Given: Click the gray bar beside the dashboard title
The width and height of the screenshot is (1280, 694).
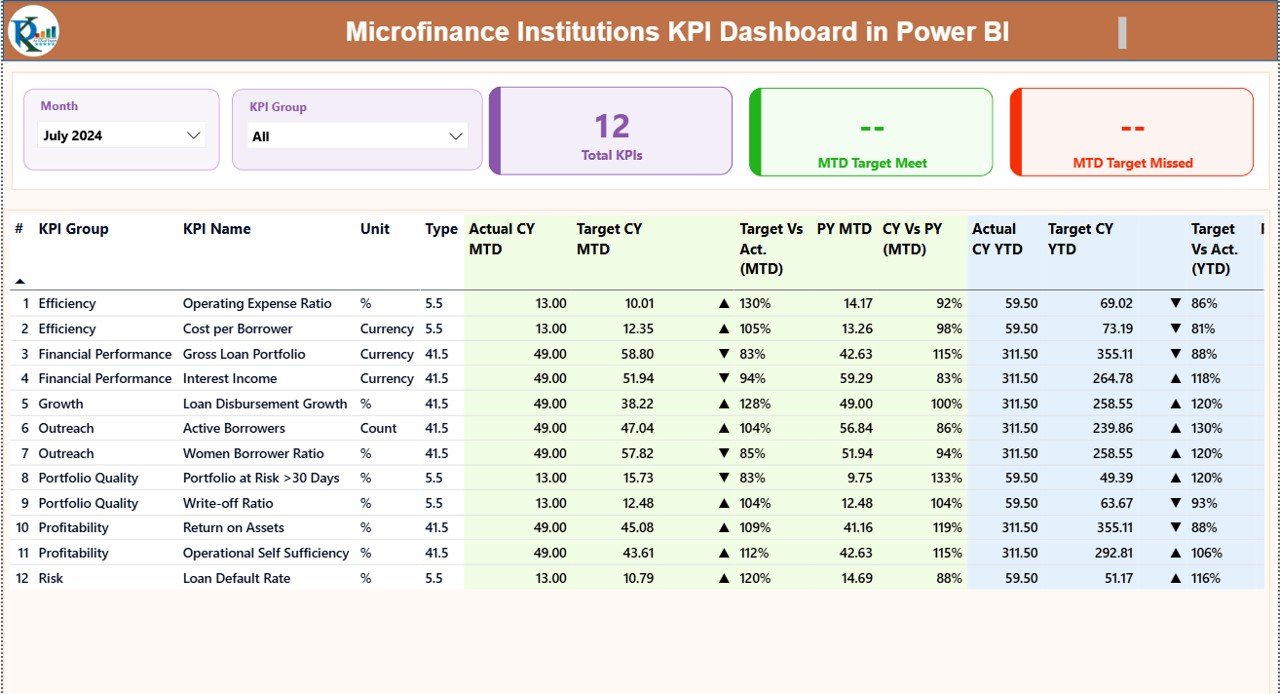Looking at the screenshot, I should tap(1123, 31).
